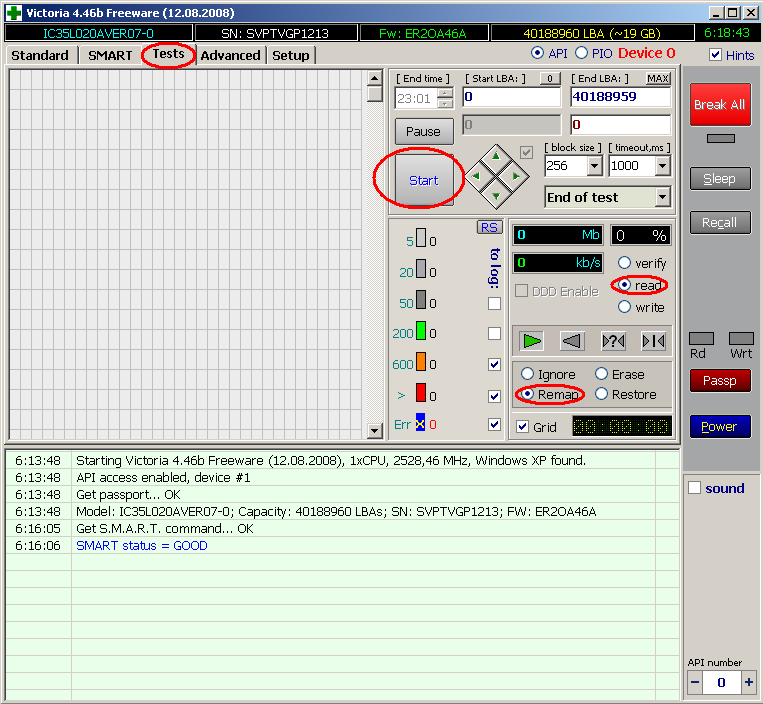The image size is (763, 704).
Task: Click the random seek '?' scan button
Action: 613,341
